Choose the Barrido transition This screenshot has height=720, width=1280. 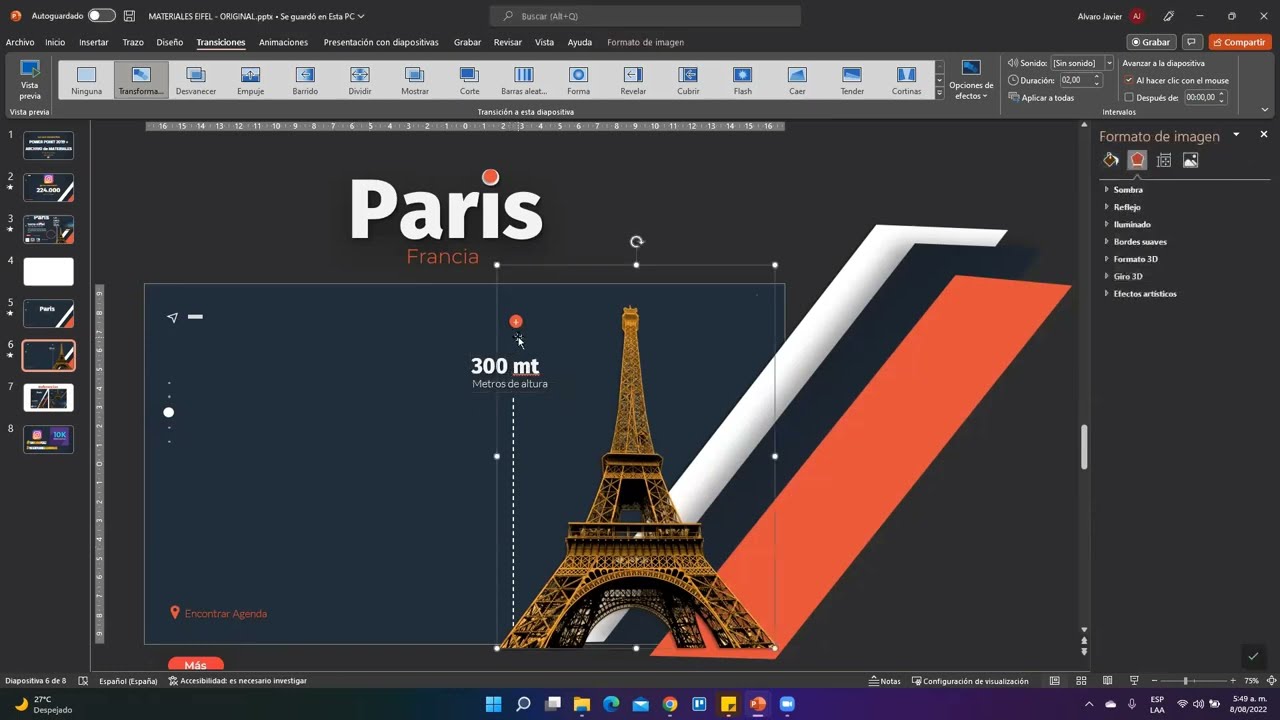[305, 80]
